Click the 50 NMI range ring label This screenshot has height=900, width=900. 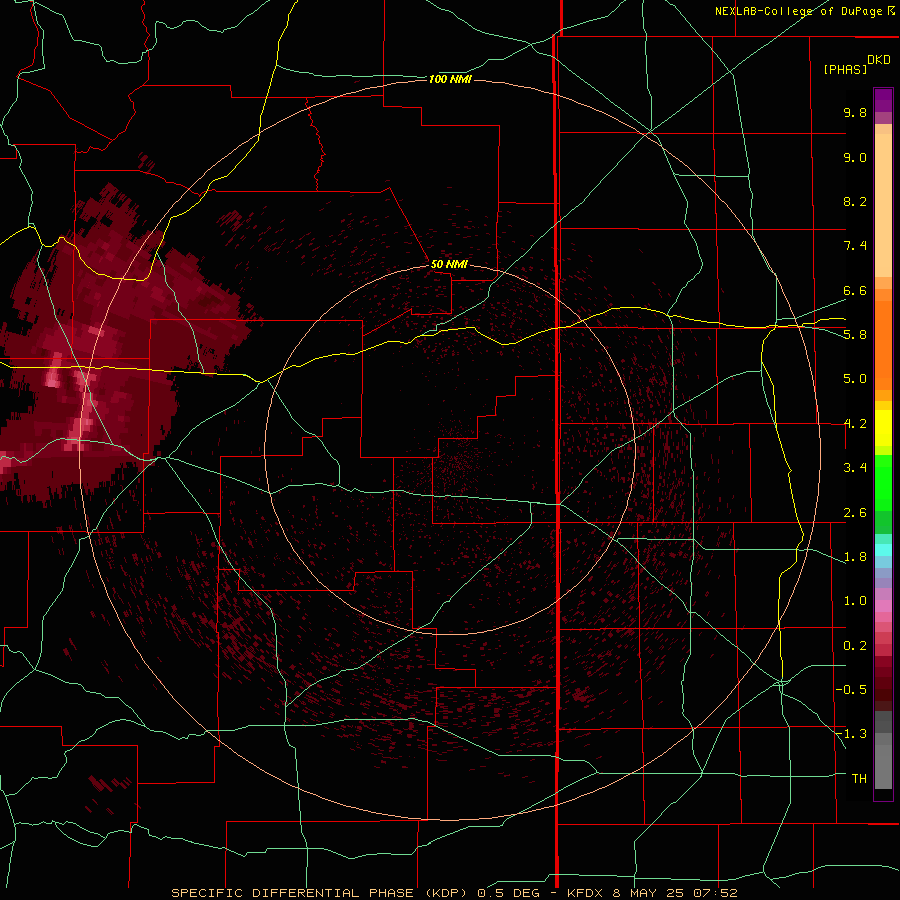(449, 264)
